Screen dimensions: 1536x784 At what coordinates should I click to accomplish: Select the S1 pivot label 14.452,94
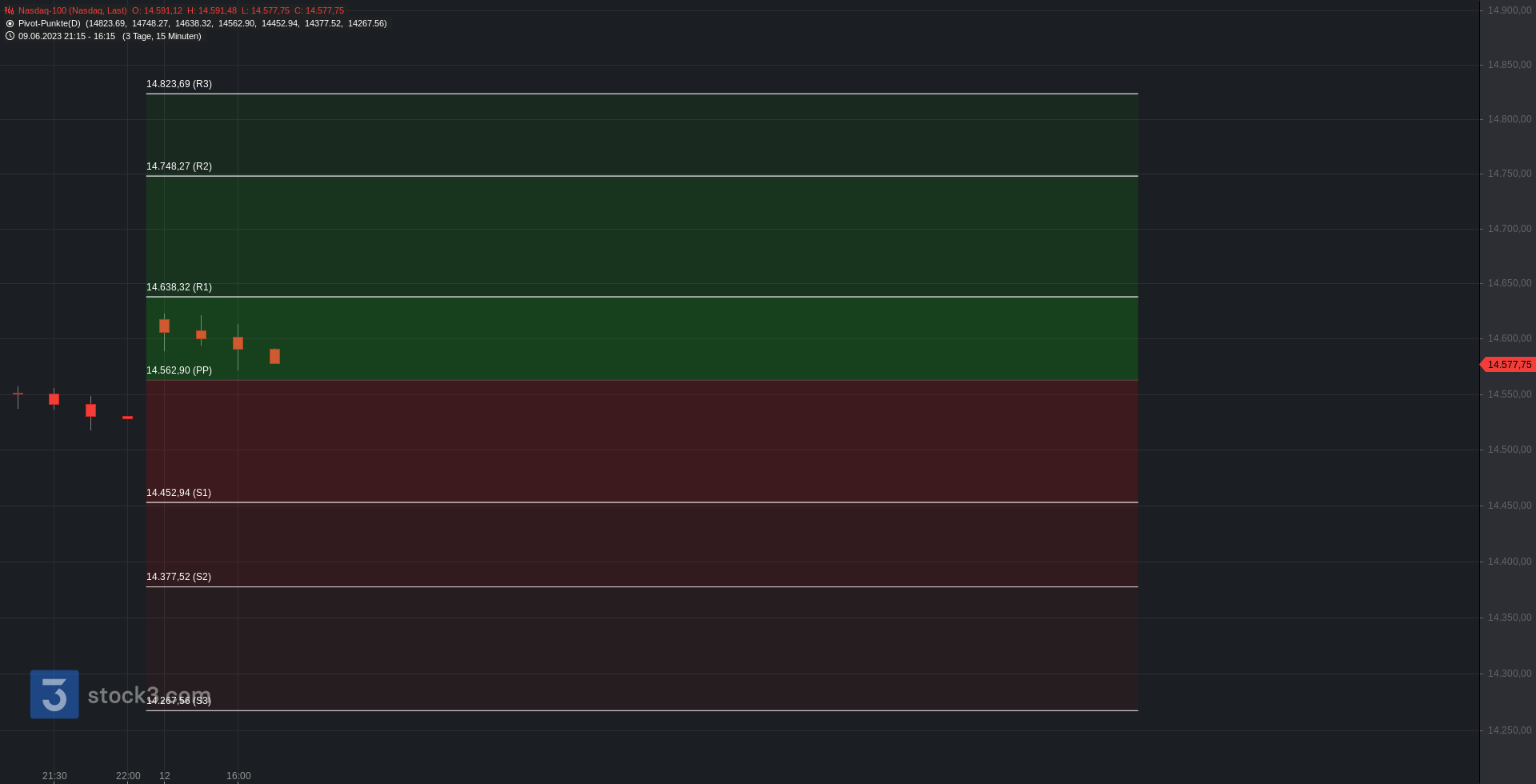(x=178, y=493)
